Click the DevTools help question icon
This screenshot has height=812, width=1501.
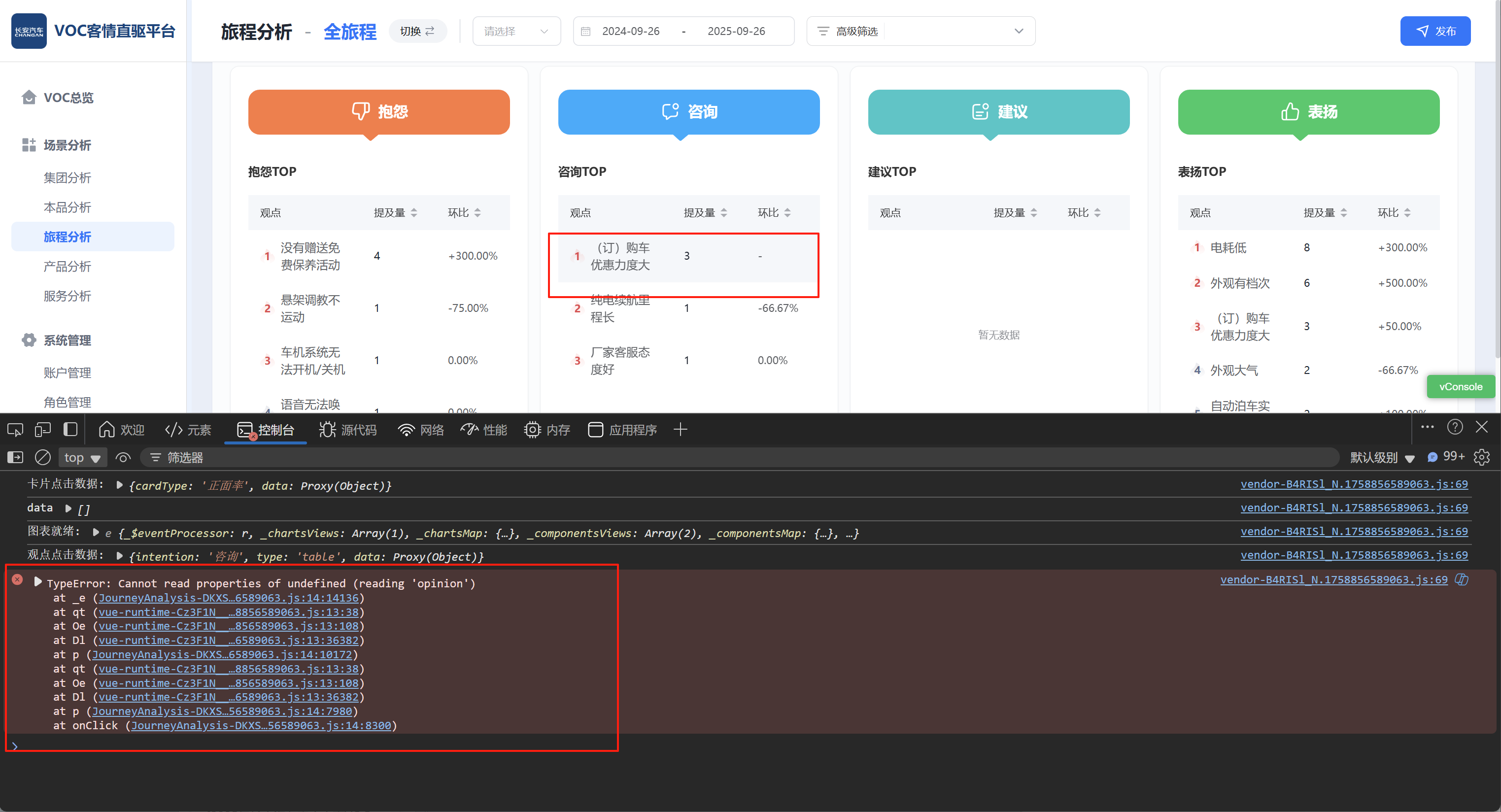pyautogui.click(x=1454, y=428)
